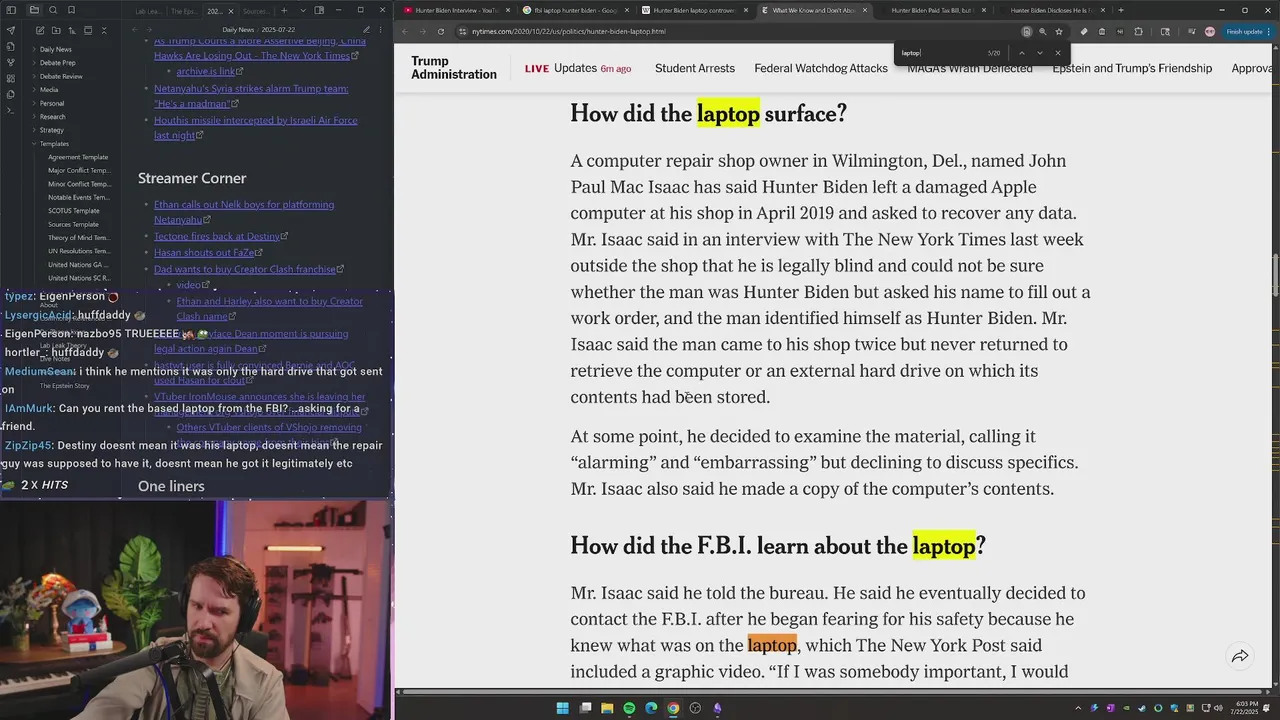Open LIVE Updates link
1280x720 pixels.
[578, 68]
